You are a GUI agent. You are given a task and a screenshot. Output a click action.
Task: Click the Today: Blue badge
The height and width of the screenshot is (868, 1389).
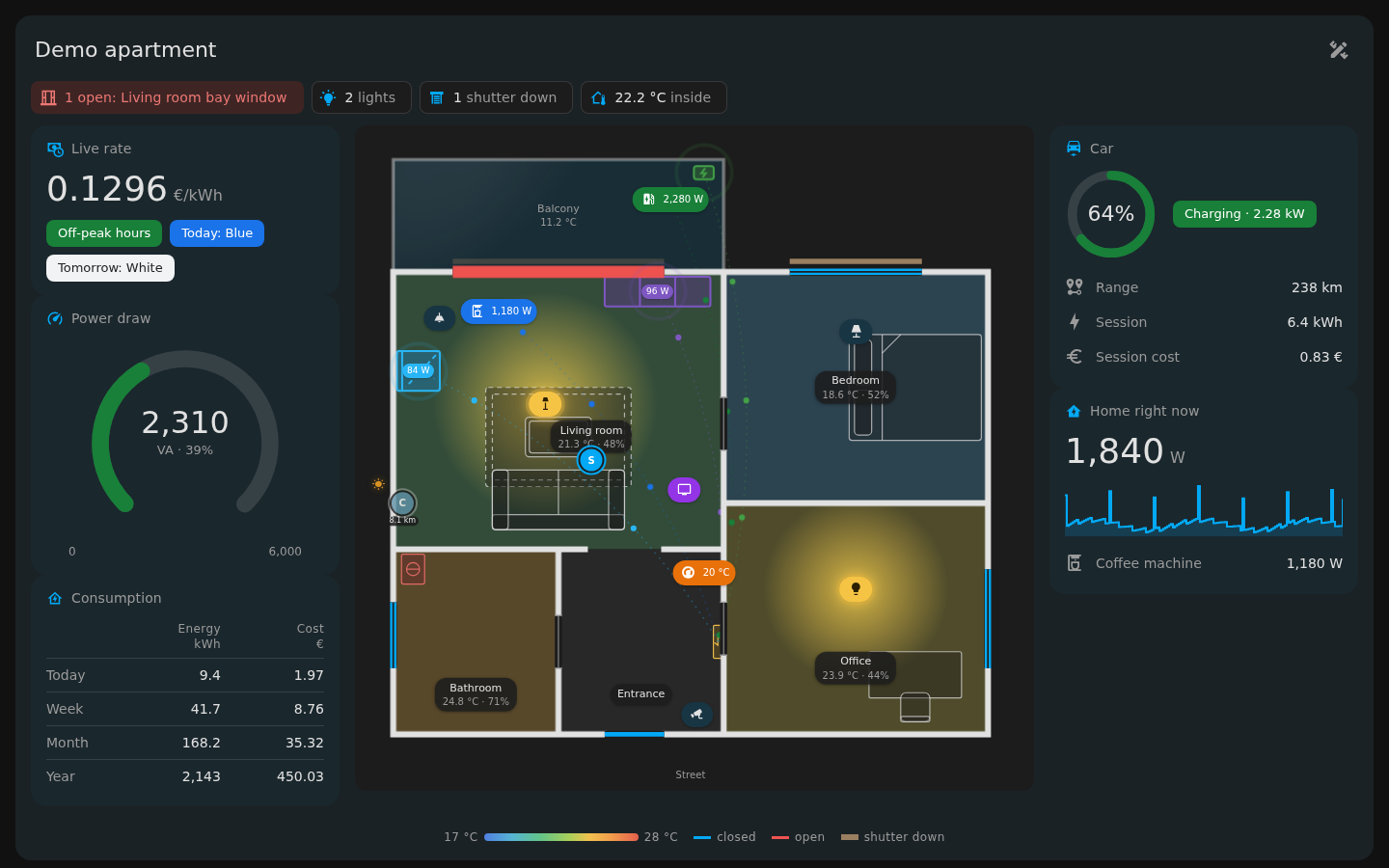(x=217, y=233)
